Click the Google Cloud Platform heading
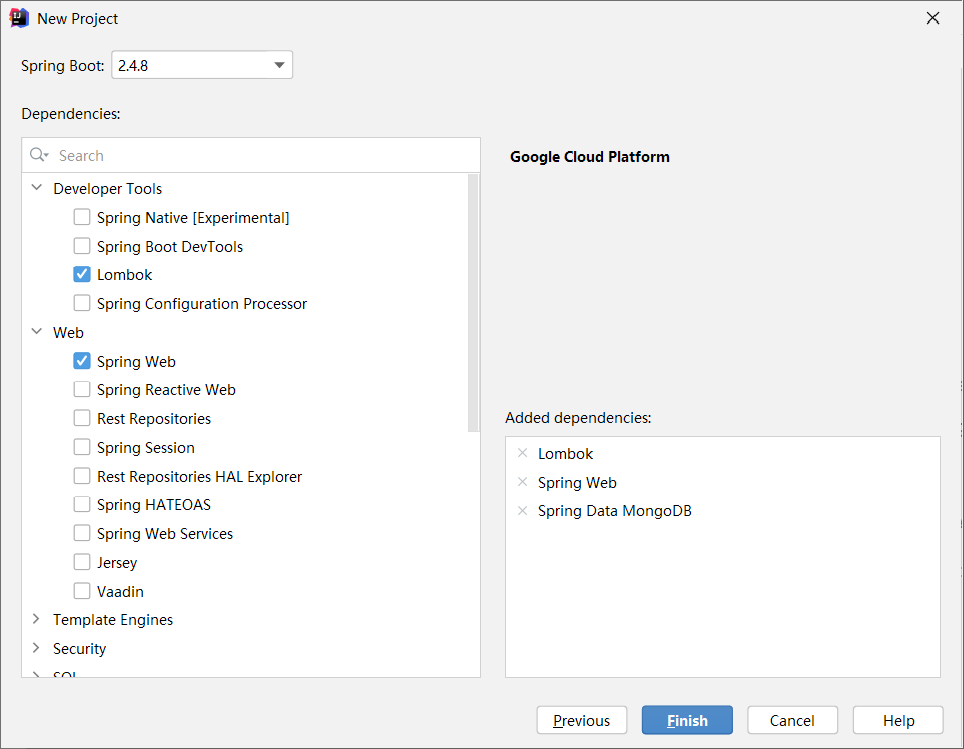This screenshot has height=749, width=964. point(590,157)
